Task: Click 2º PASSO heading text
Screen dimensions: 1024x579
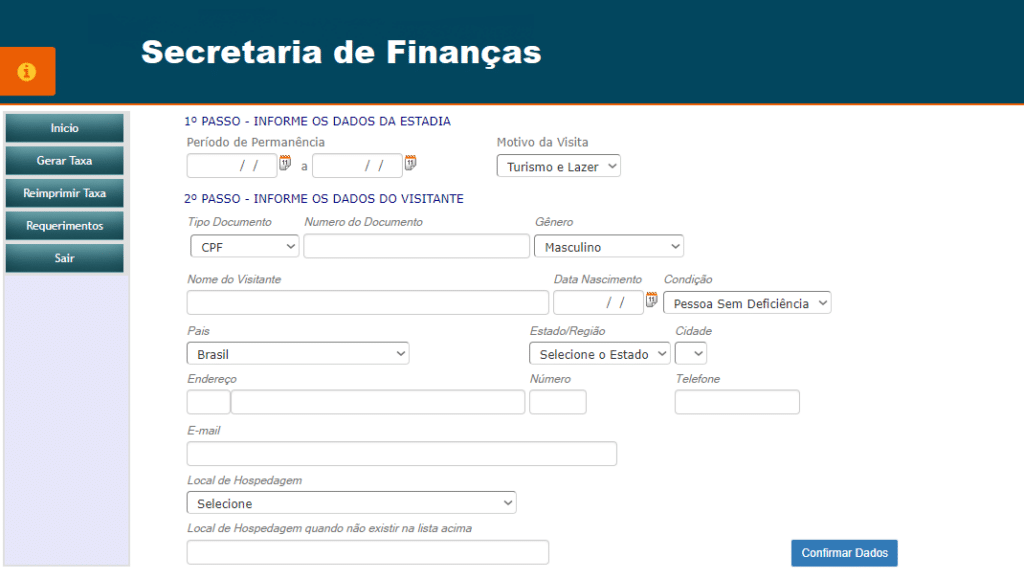Action: point(324,198)
